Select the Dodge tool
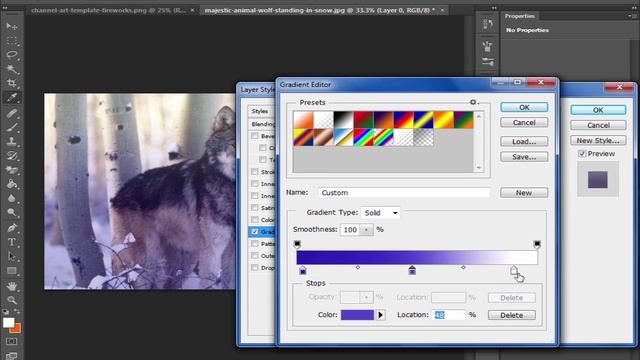 tap(11, 212)
